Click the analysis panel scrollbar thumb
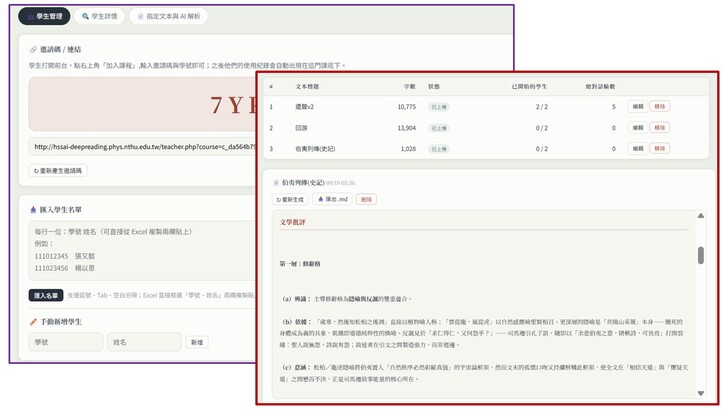 701,255
